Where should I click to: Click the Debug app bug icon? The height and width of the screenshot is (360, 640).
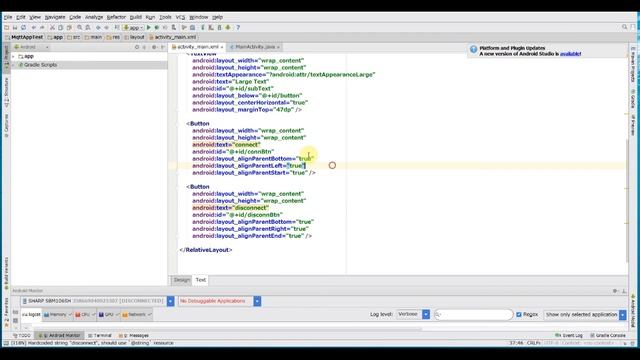pos(157,27)
